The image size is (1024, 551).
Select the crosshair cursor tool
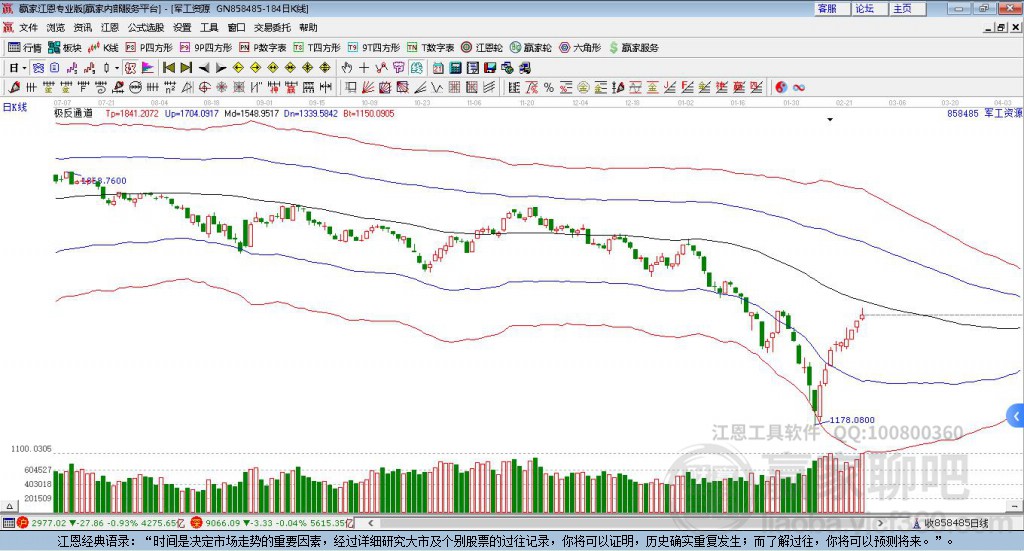364,68
